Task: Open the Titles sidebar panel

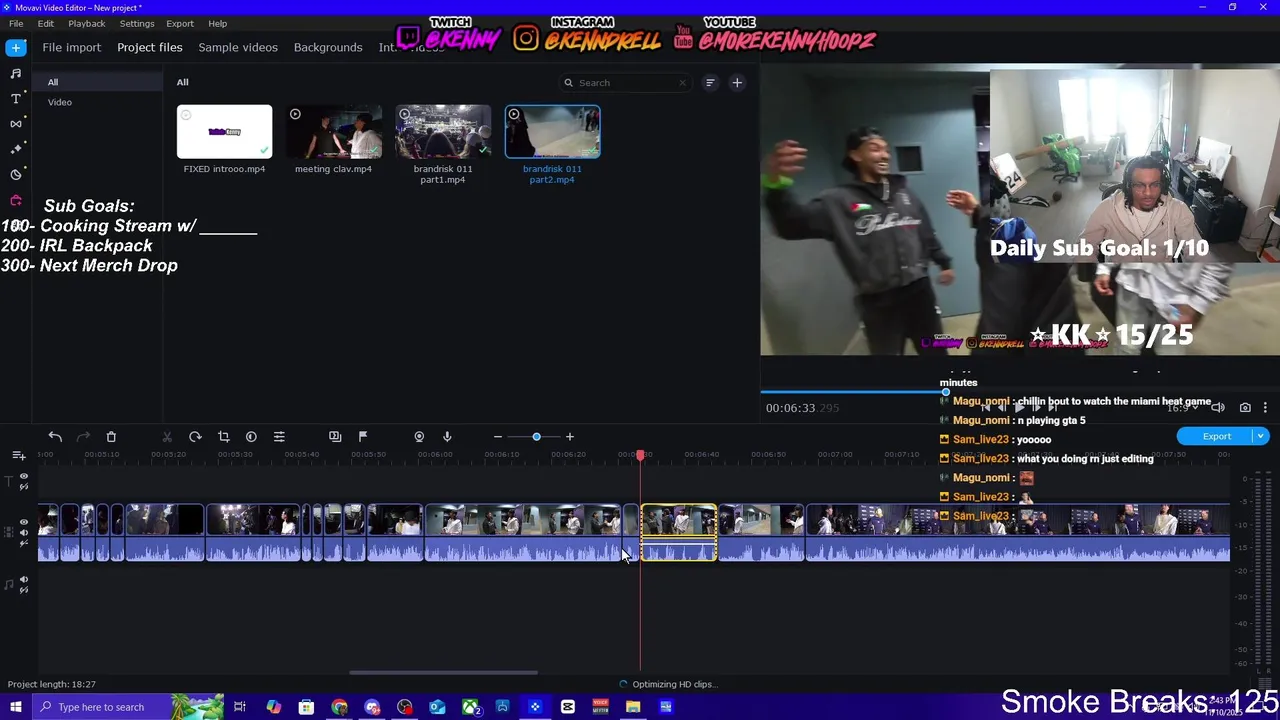Action: pyautogui.click(x=16, y=98)
